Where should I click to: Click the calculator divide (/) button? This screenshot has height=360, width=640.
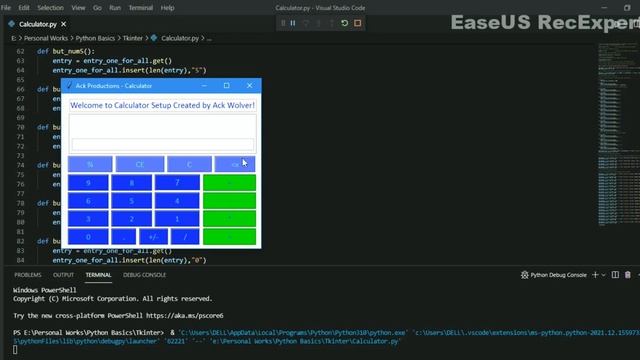185,237
